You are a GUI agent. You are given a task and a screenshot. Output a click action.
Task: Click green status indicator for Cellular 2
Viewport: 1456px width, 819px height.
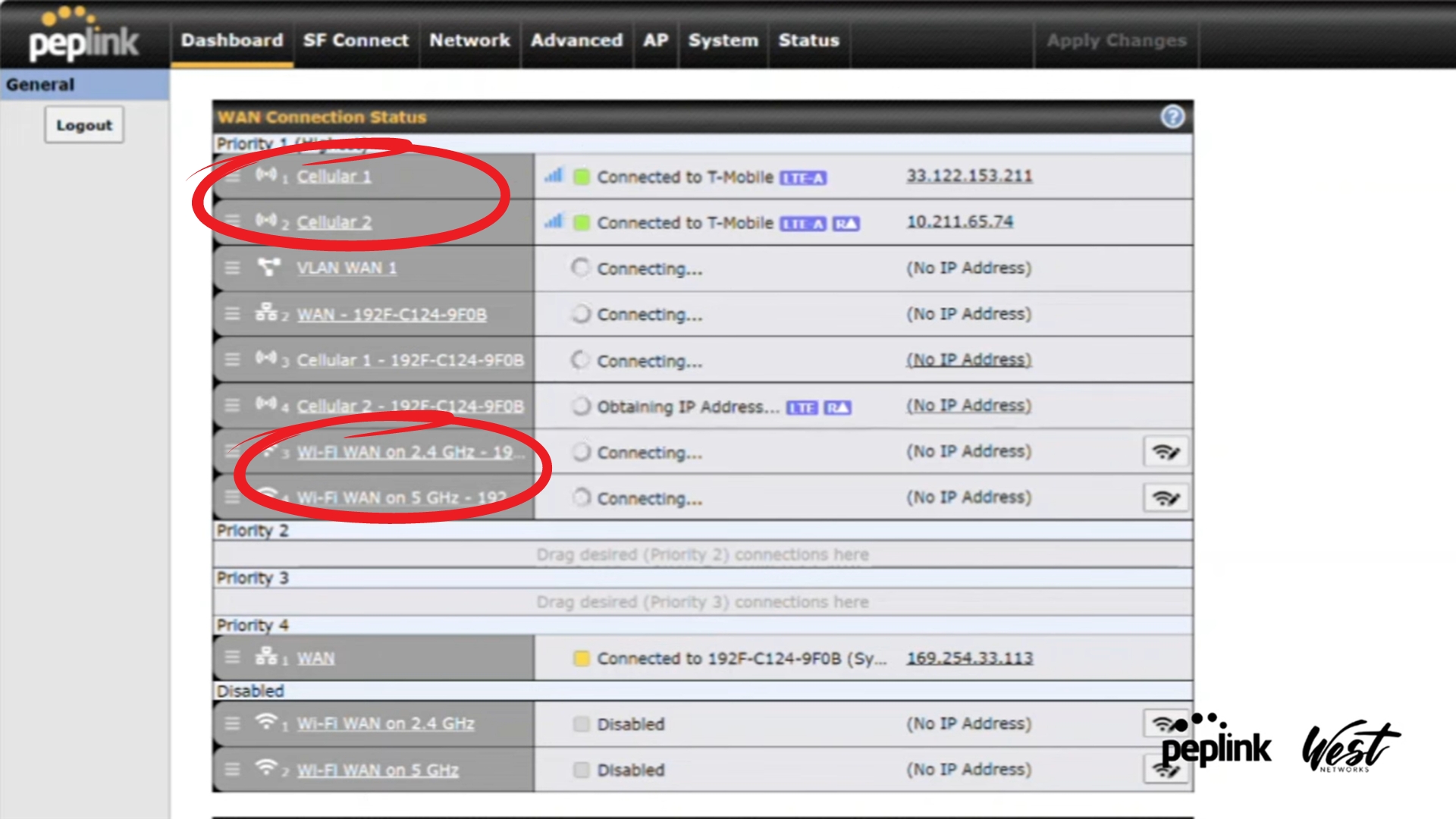click(582, 223)
